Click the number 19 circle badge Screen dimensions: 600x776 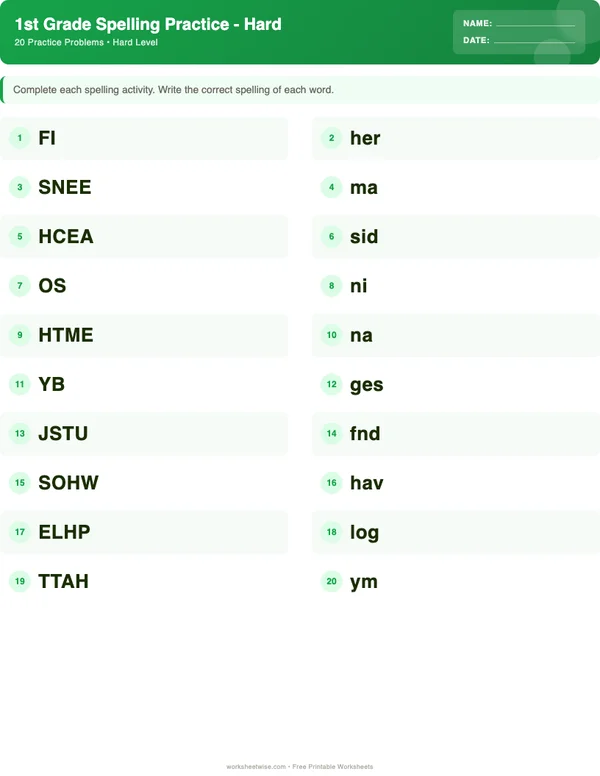click(x=19, y=581)
